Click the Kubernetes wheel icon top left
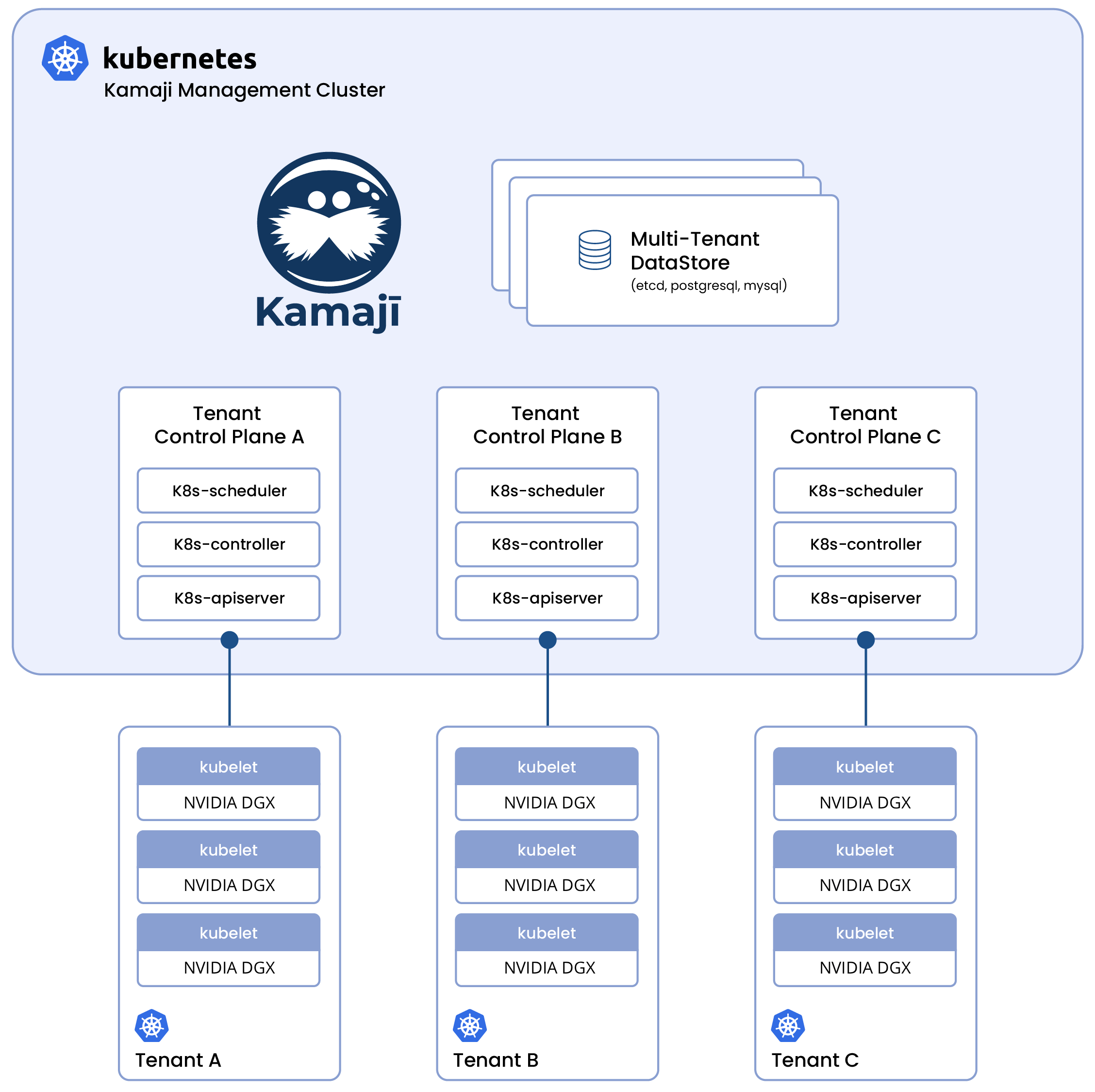This screenshot has width=1095, height=1092. pos(64,58)
